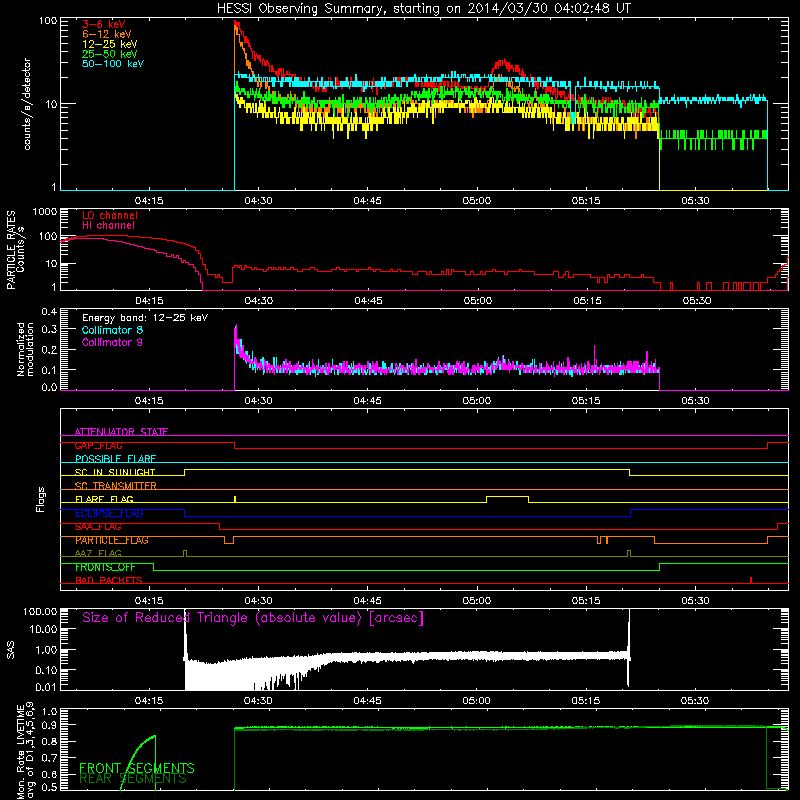
Task: Click the HESSI Observing Summary plot title
Action: click(424, 8)
